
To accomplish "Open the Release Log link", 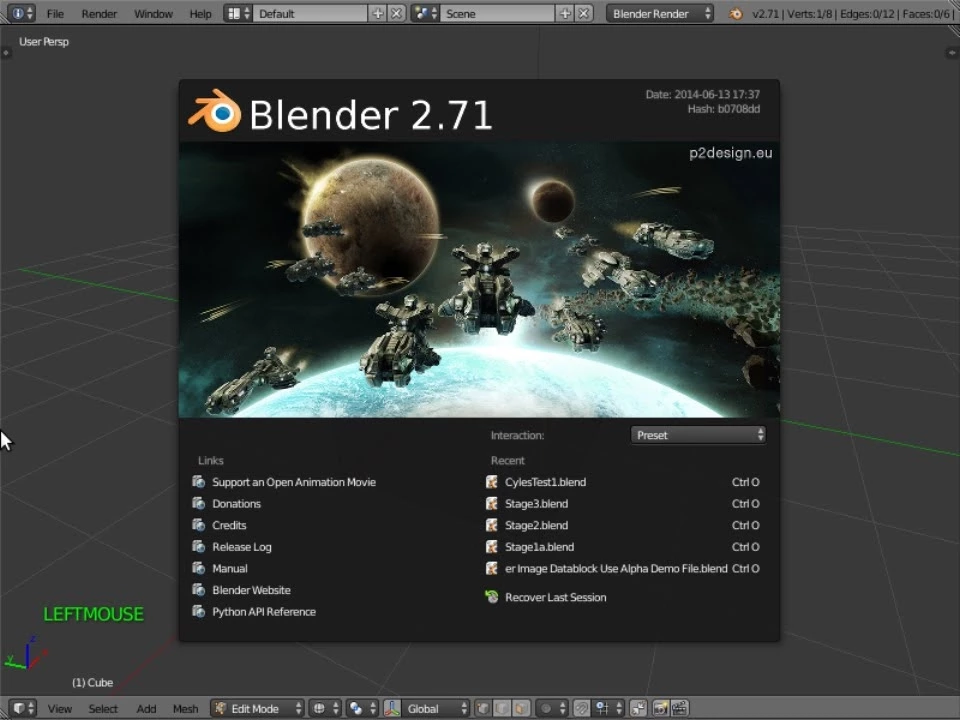I will 231,546.
